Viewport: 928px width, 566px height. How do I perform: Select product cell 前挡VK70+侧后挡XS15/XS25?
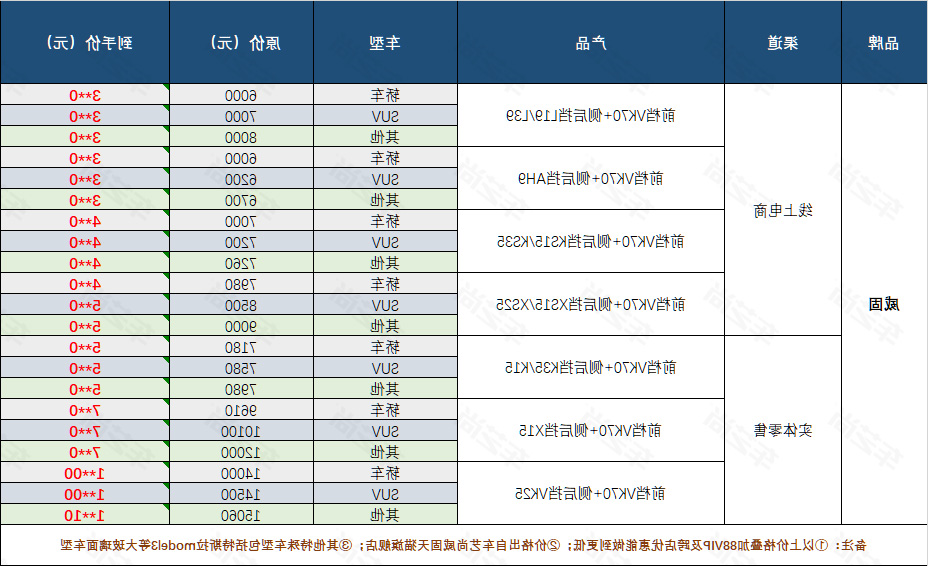[x=591, y=304]
